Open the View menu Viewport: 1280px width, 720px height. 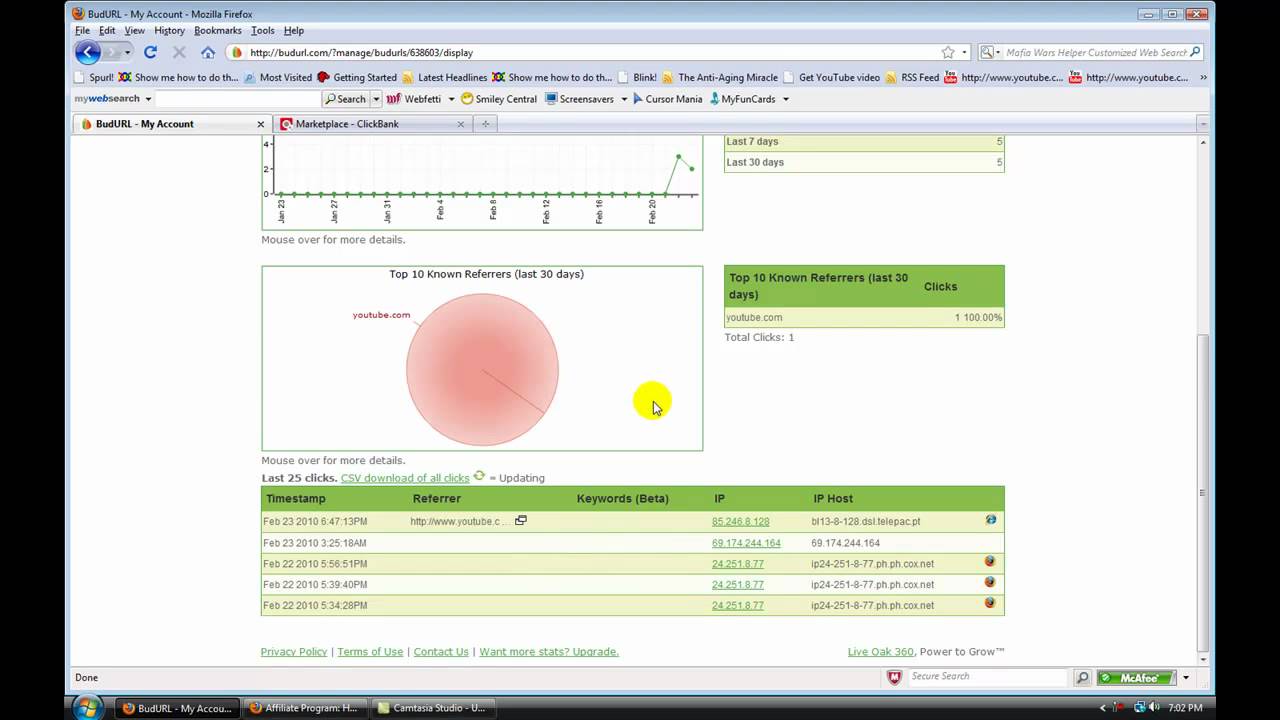[135, 31]
